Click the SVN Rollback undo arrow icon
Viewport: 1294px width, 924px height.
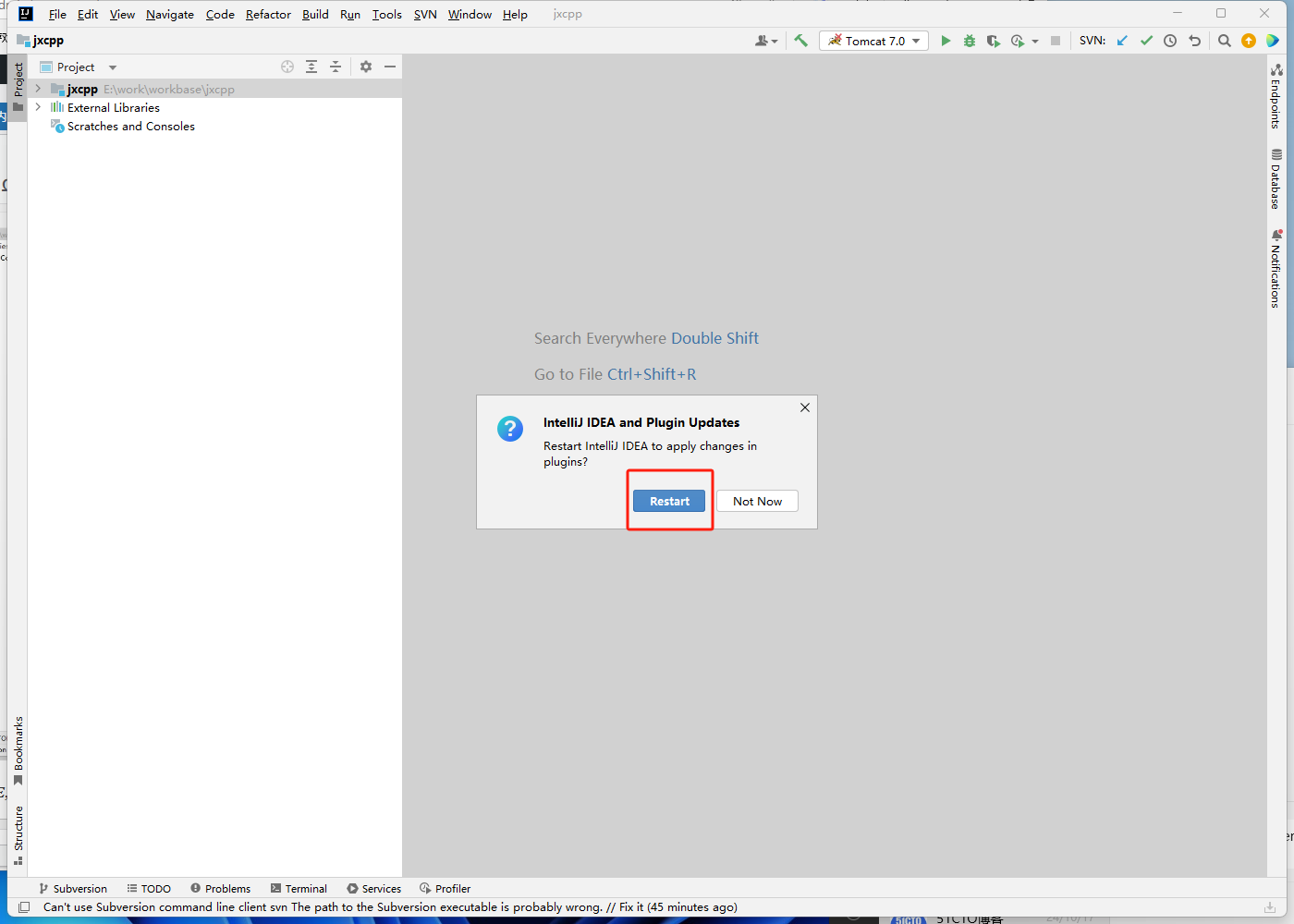pos(1194,41)
